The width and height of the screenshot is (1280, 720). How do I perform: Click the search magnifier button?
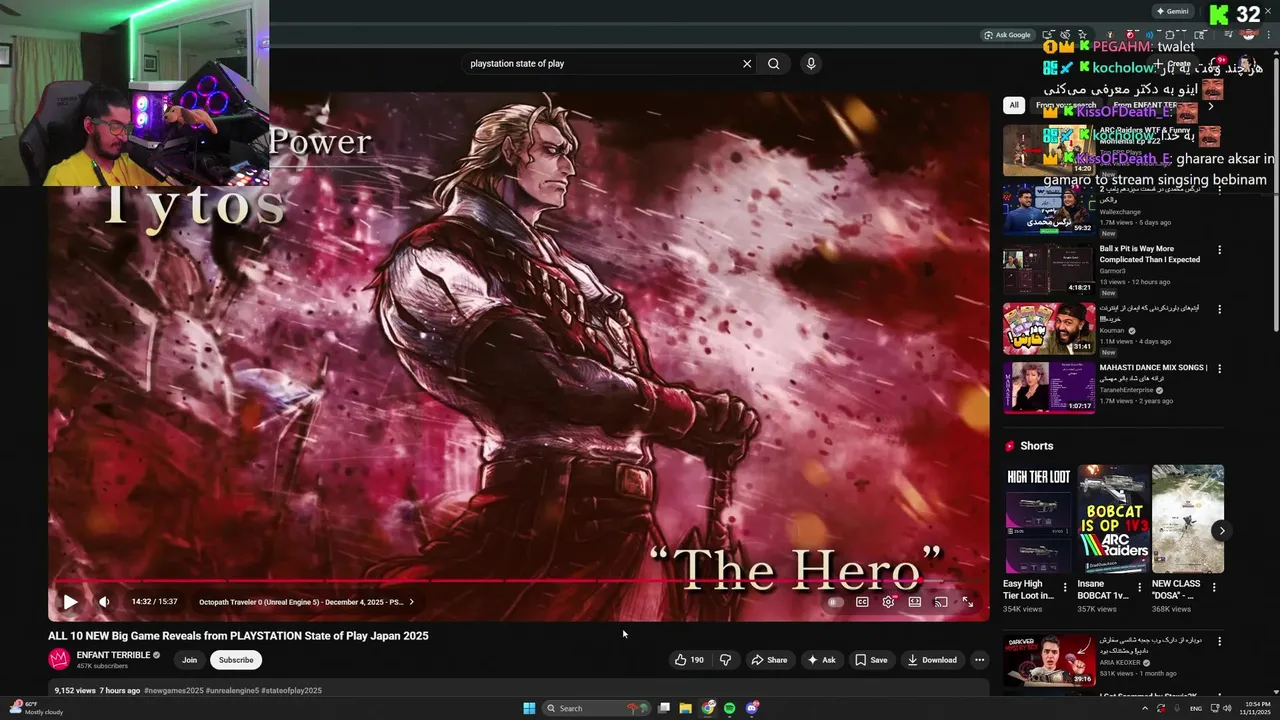[774, 64]
